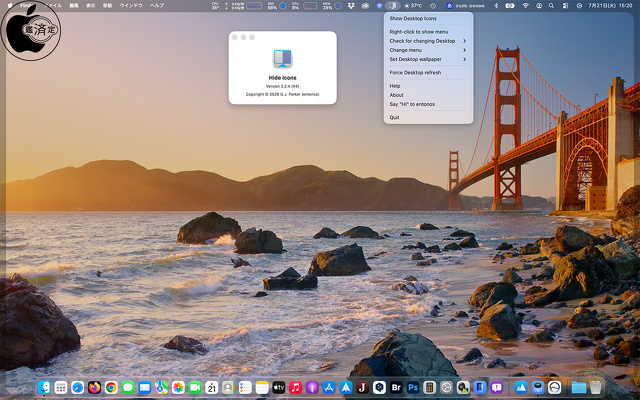This screenshot has height=400, width=640.
Task: Open Apple TV from the Dock
Action: [279, 387]
